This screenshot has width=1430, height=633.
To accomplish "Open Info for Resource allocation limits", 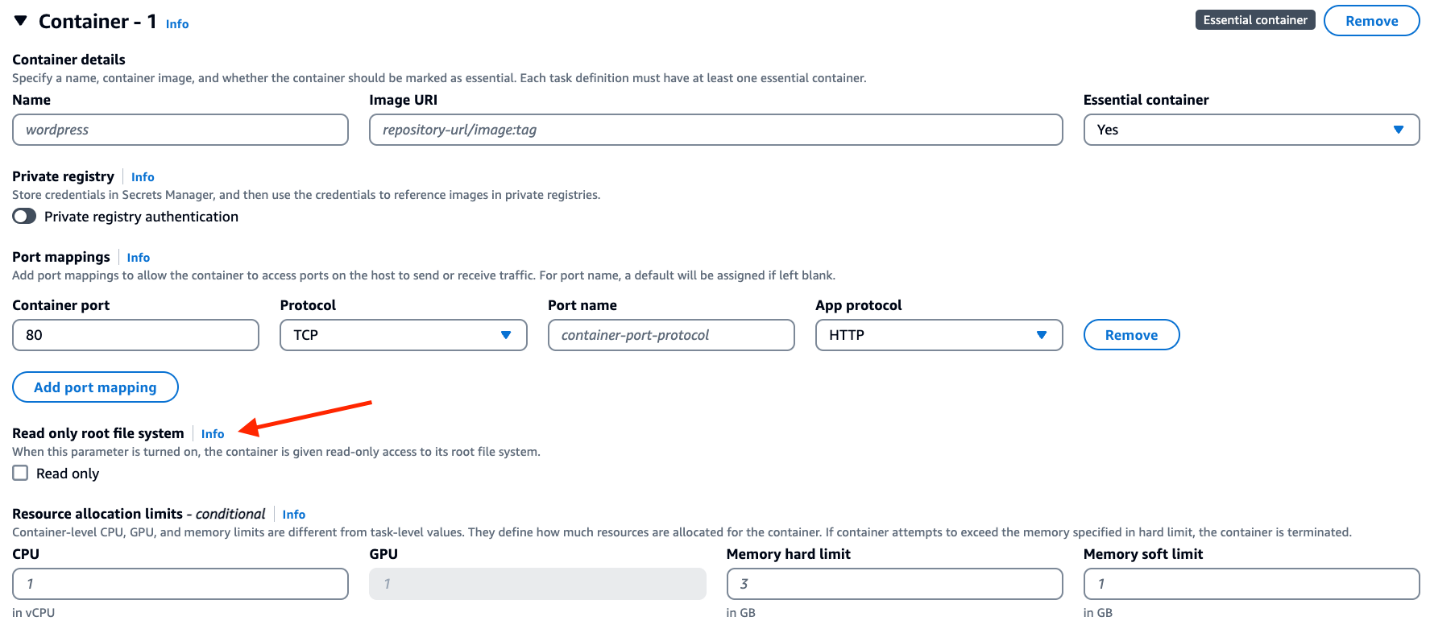I will tap(293, 514).
